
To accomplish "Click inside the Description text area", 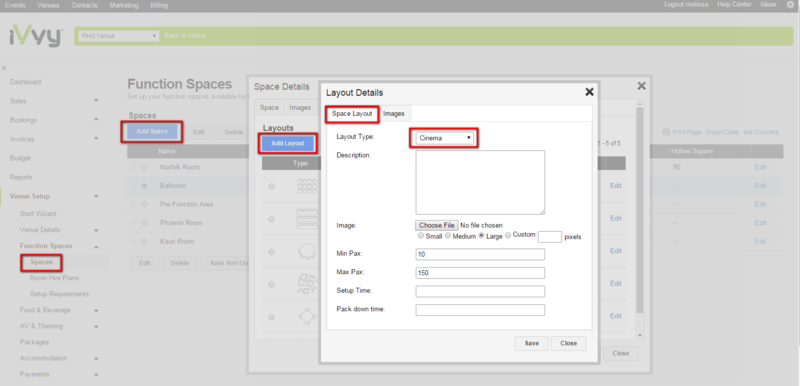I will pyautogui.click(x=480, y=182).
